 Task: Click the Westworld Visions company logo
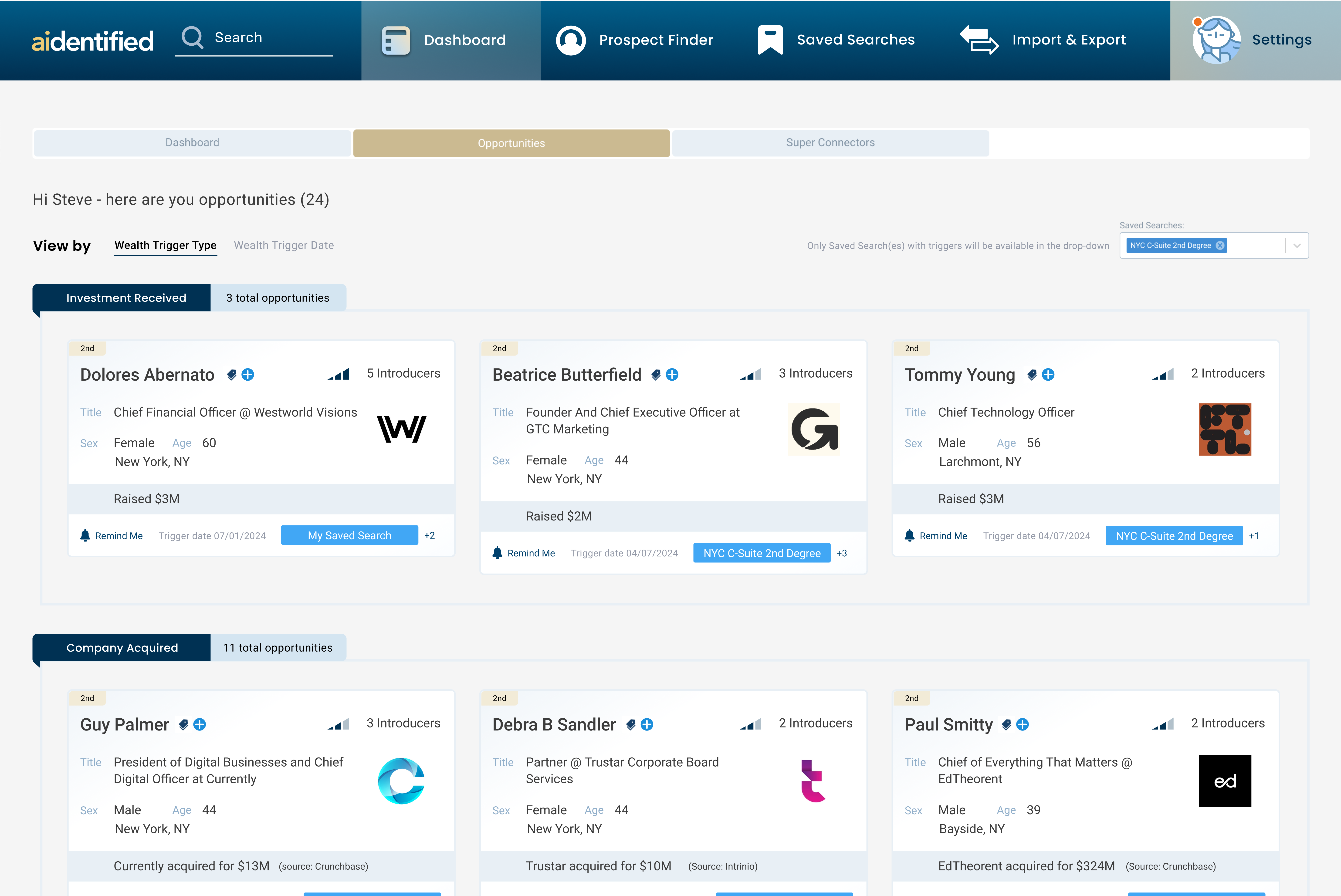pyautogui.click(x=401, y=429)
